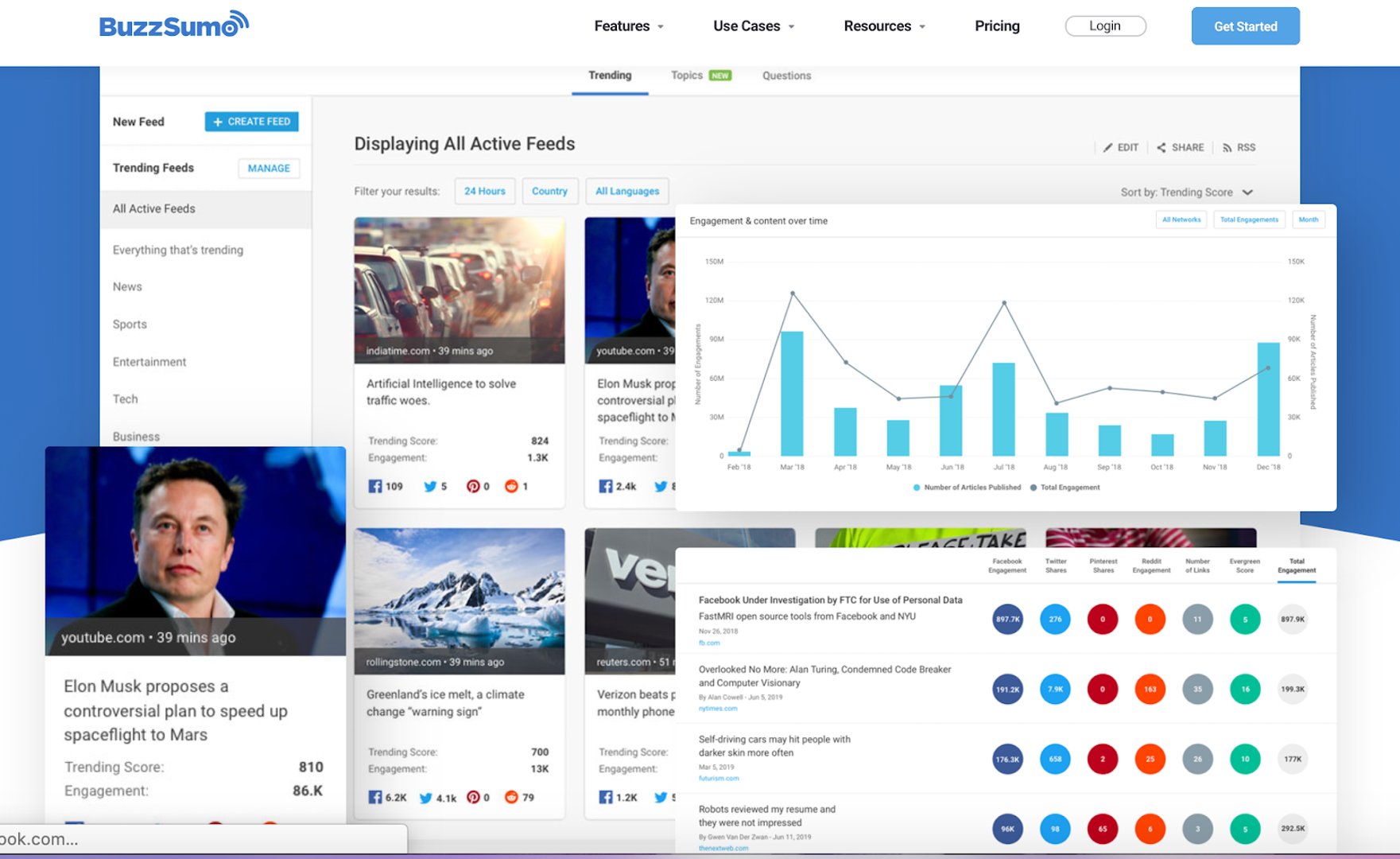Click Pinterest icon on Greenland ice card
The width and height of the screenshot is (1400, 859).
pos(473,797)
